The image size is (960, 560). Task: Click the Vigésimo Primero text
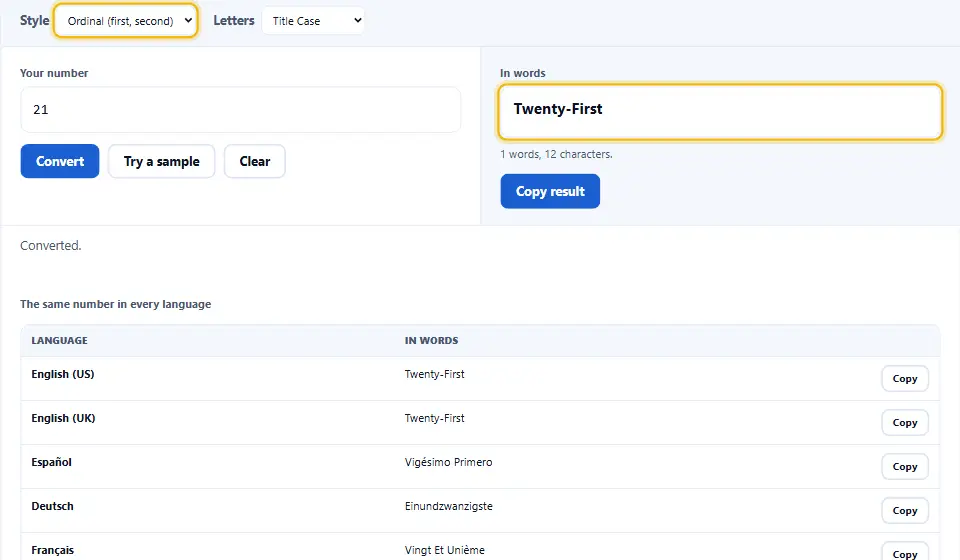pos(448,462)
